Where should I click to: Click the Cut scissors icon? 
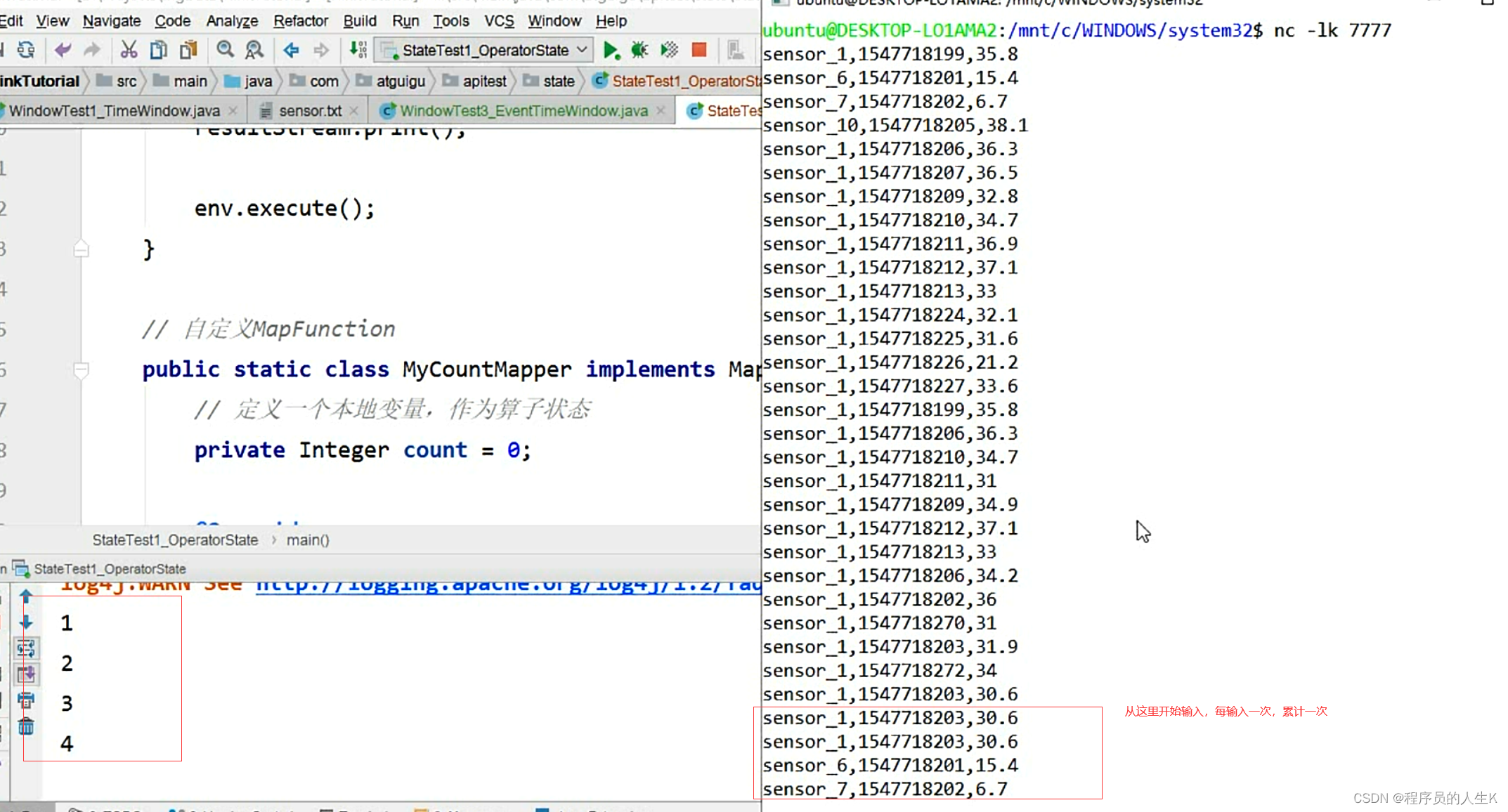[128, 50]
